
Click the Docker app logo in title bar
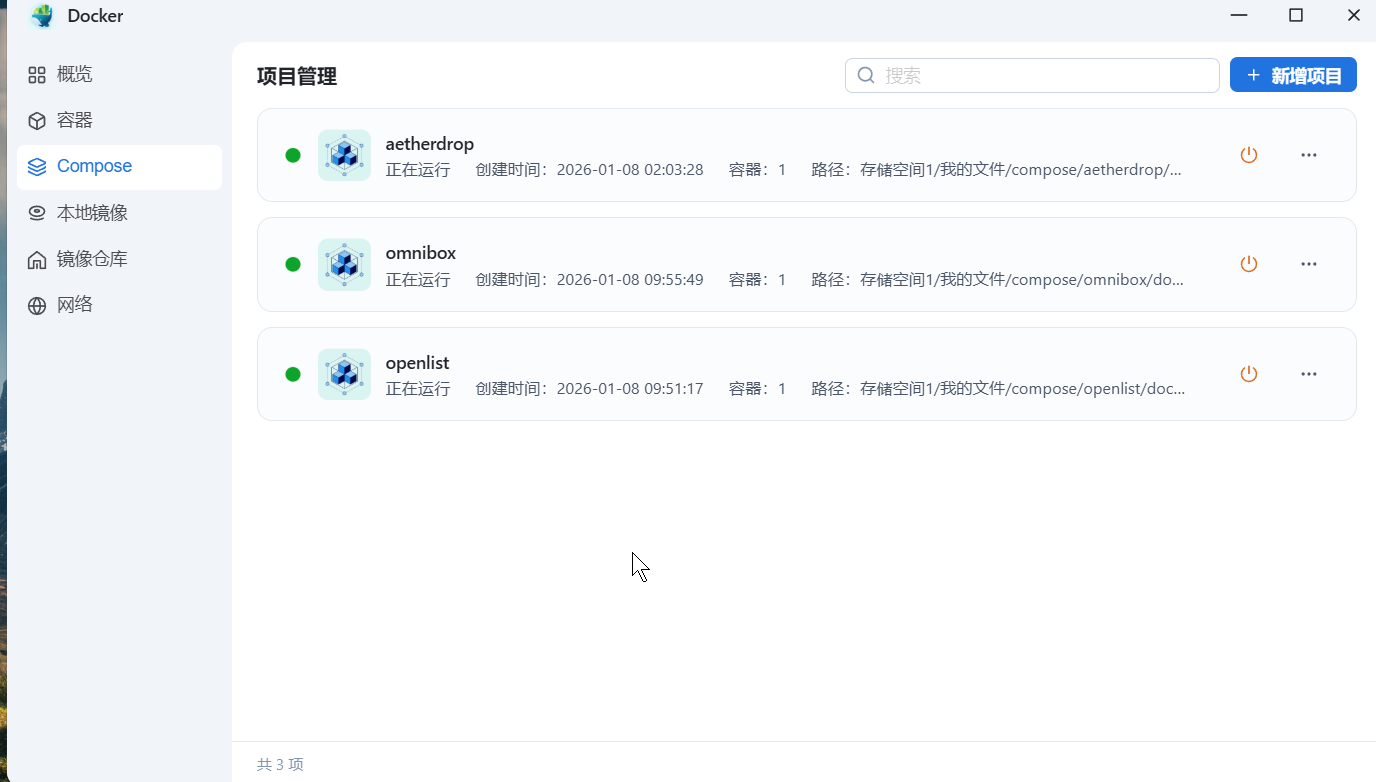click(x=42, y=16)
